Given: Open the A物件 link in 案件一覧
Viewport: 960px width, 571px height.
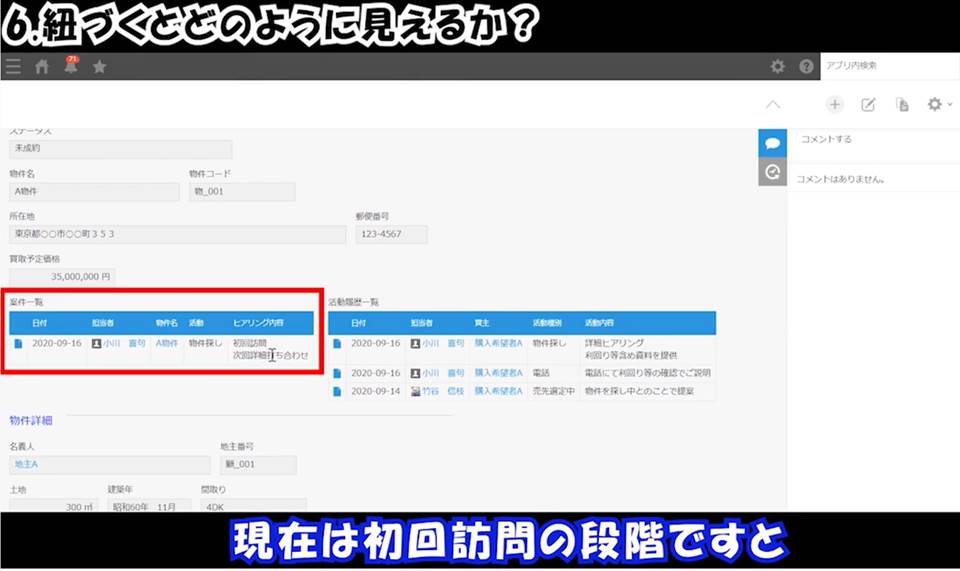Looking at the screenshot, I should (166, 343).
